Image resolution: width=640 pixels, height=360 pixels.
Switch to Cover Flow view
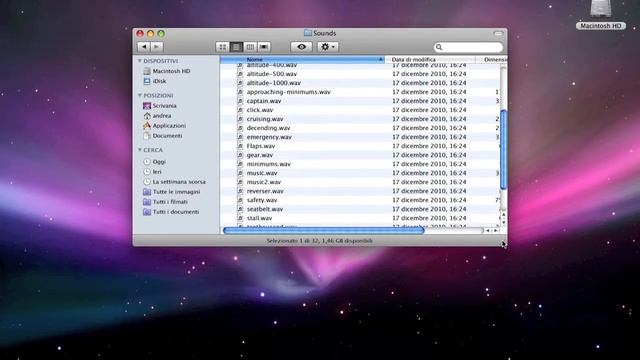264,47
